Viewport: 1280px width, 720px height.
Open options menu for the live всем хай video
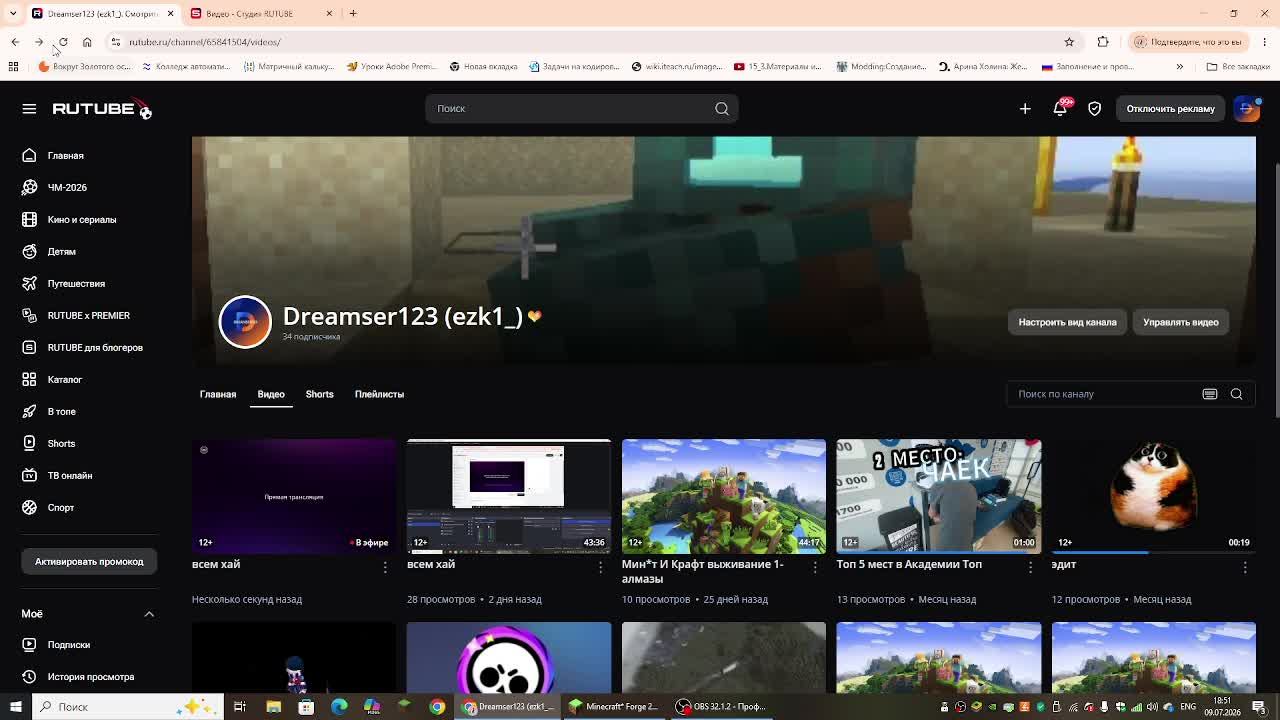point(385,567)
